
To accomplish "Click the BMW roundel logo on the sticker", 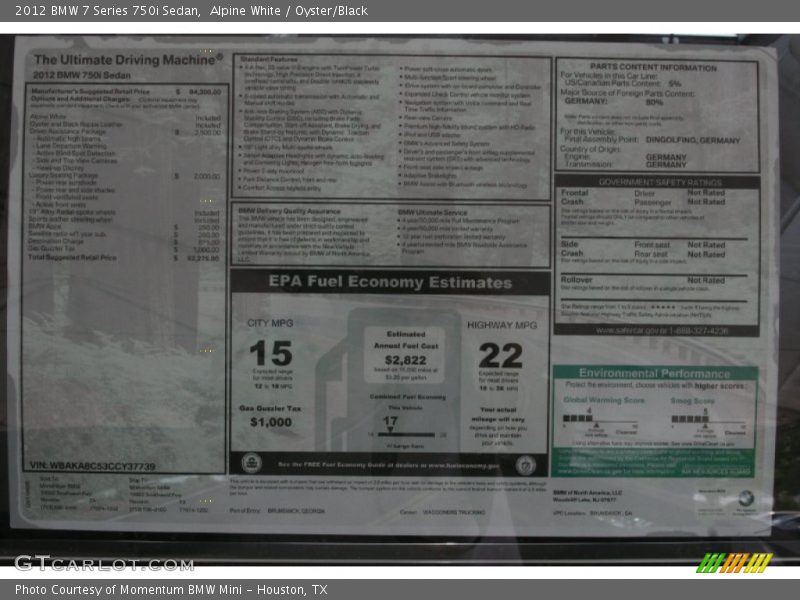I will pyautogui.click(x=746, y=498).
